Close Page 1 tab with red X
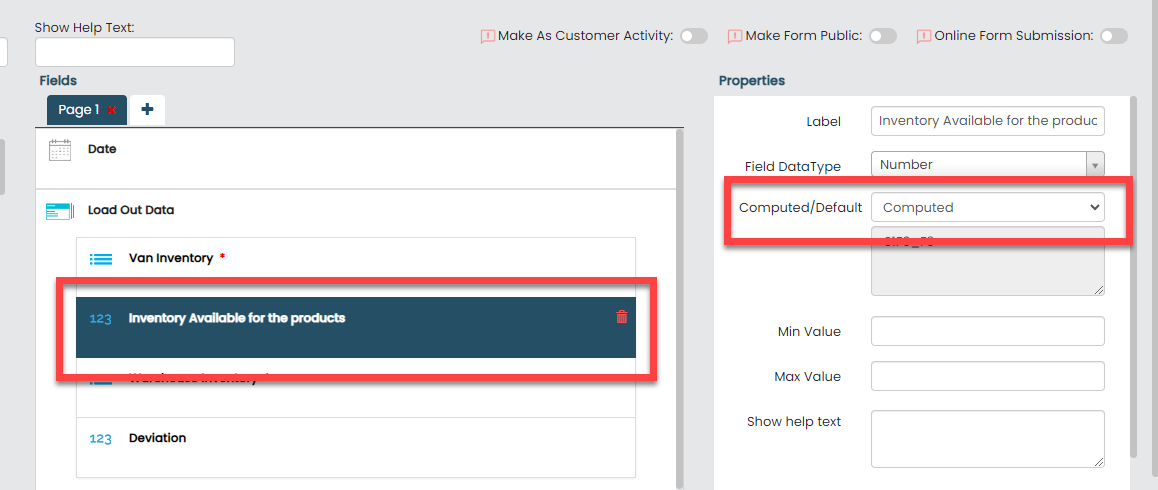 tap(112, 110)
